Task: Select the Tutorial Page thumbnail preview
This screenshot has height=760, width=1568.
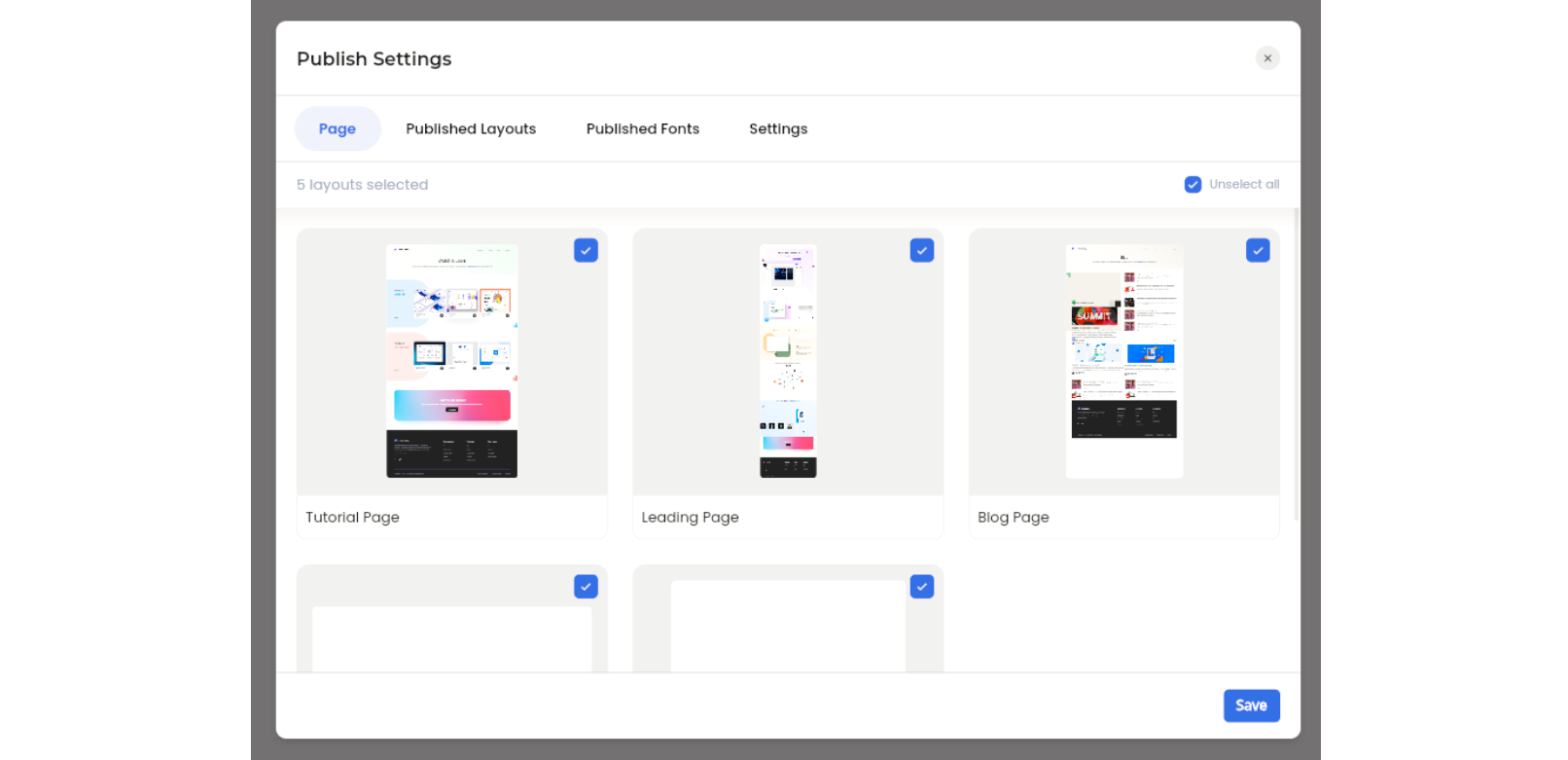Action: (452, 361)
